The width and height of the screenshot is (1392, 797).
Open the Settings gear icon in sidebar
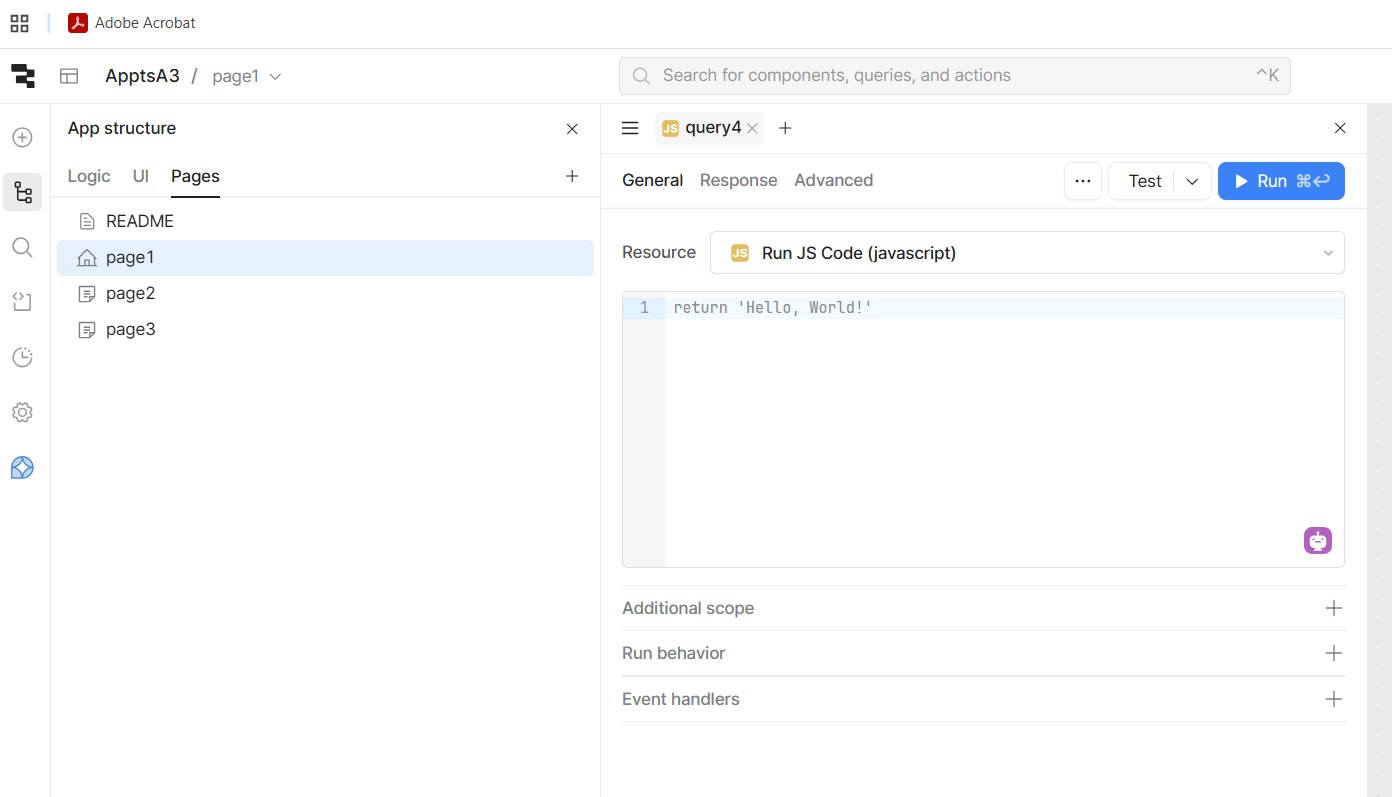22,412
